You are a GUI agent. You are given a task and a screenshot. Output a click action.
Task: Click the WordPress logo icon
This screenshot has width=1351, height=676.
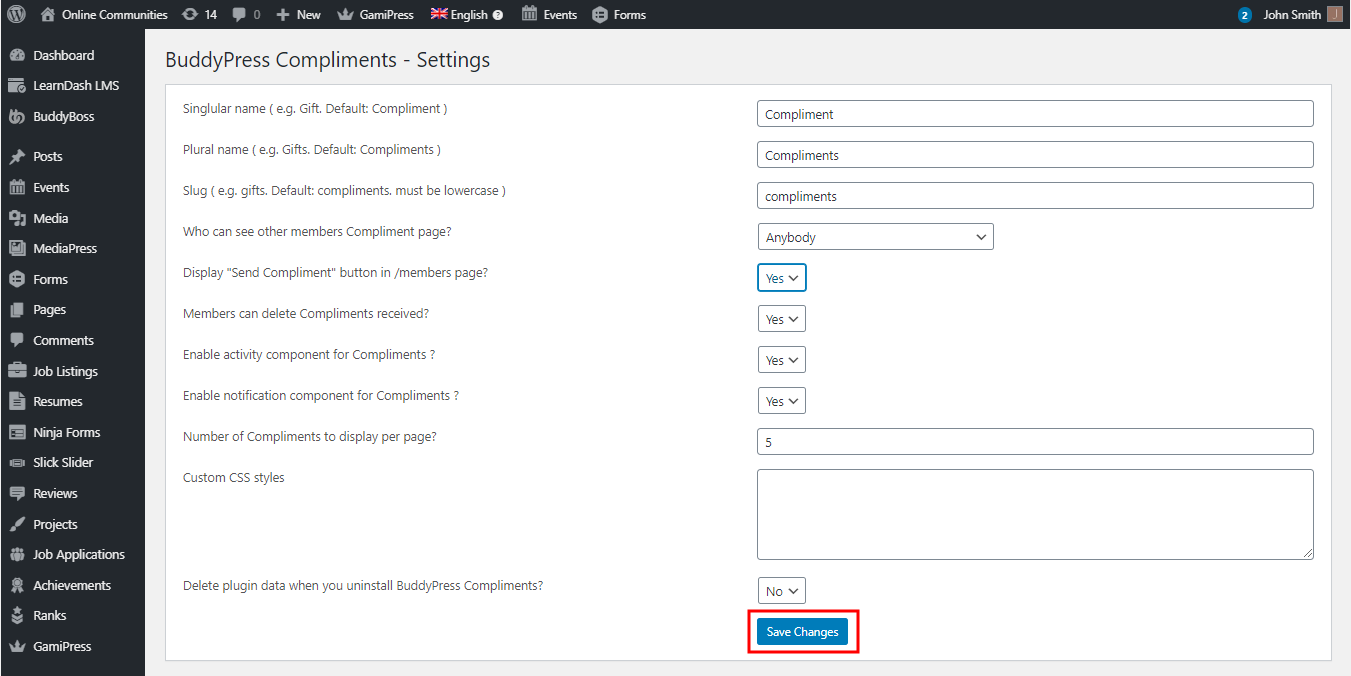coord(17,15)
